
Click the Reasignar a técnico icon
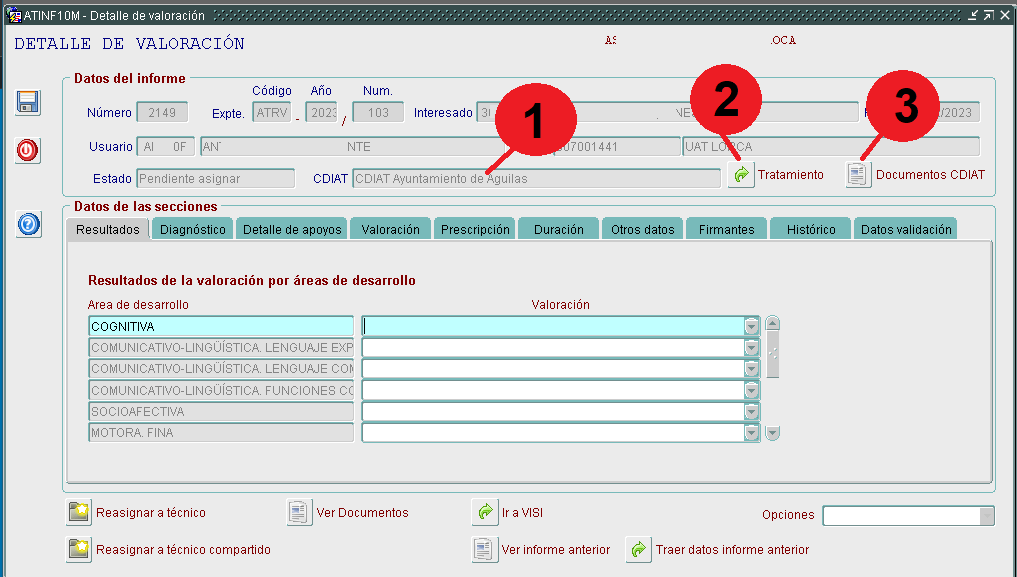(79, 513)
